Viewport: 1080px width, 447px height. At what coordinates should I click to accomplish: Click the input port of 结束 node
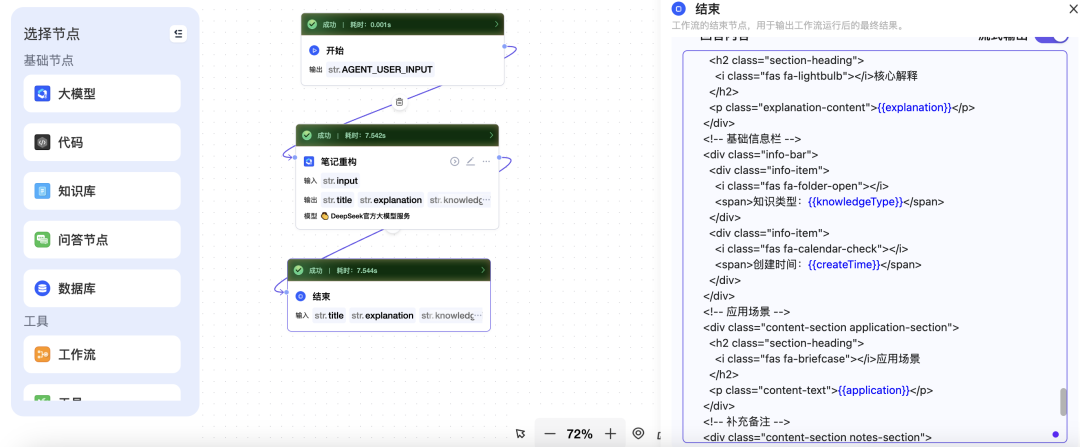287,293
